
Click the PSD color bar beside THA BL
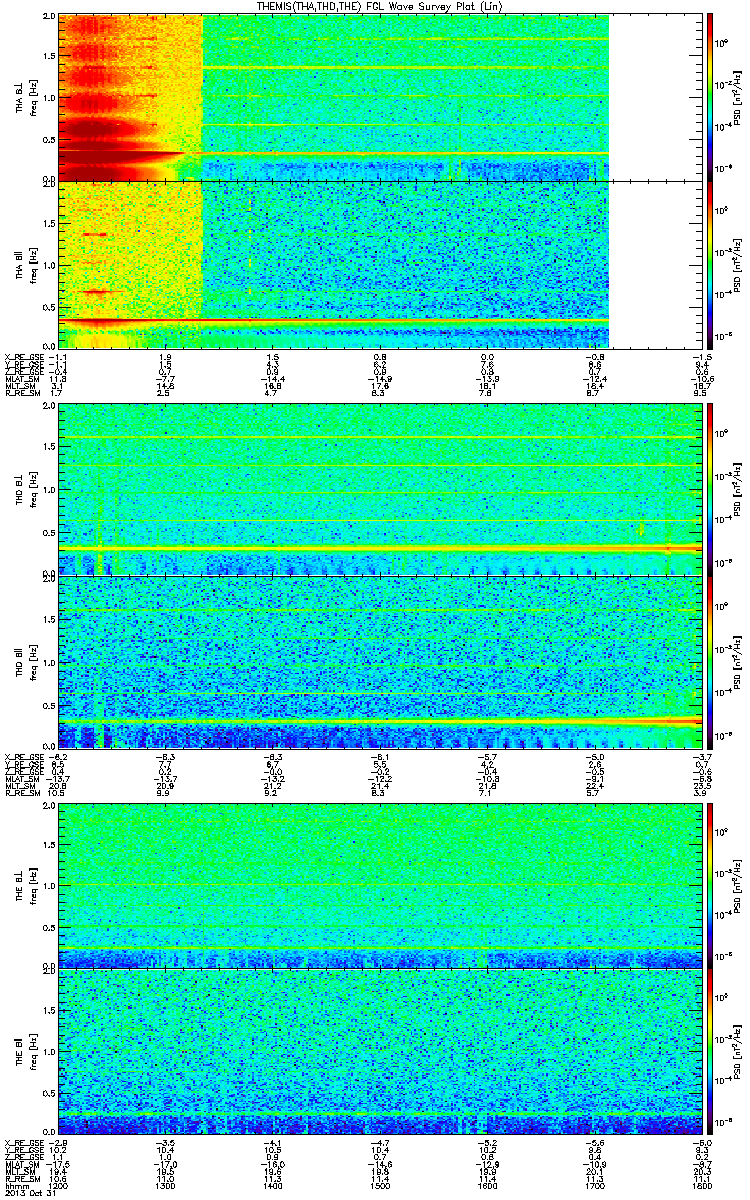pos(710,98)
